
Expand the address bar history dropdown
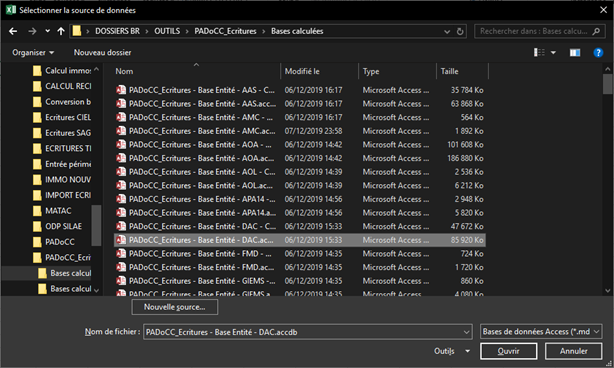tap(447, 32)
